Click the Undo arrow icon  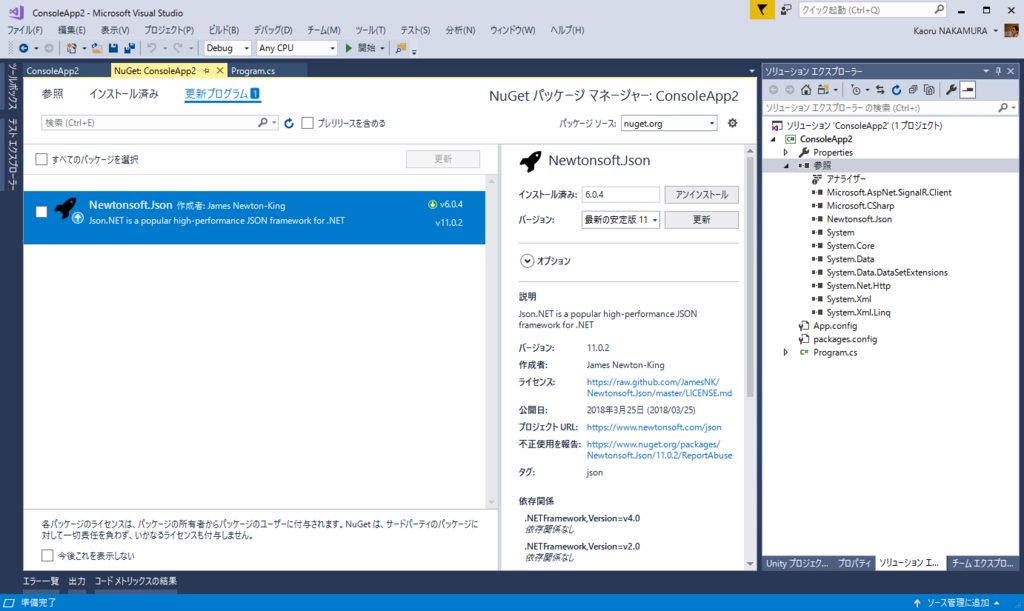point(152,48)
